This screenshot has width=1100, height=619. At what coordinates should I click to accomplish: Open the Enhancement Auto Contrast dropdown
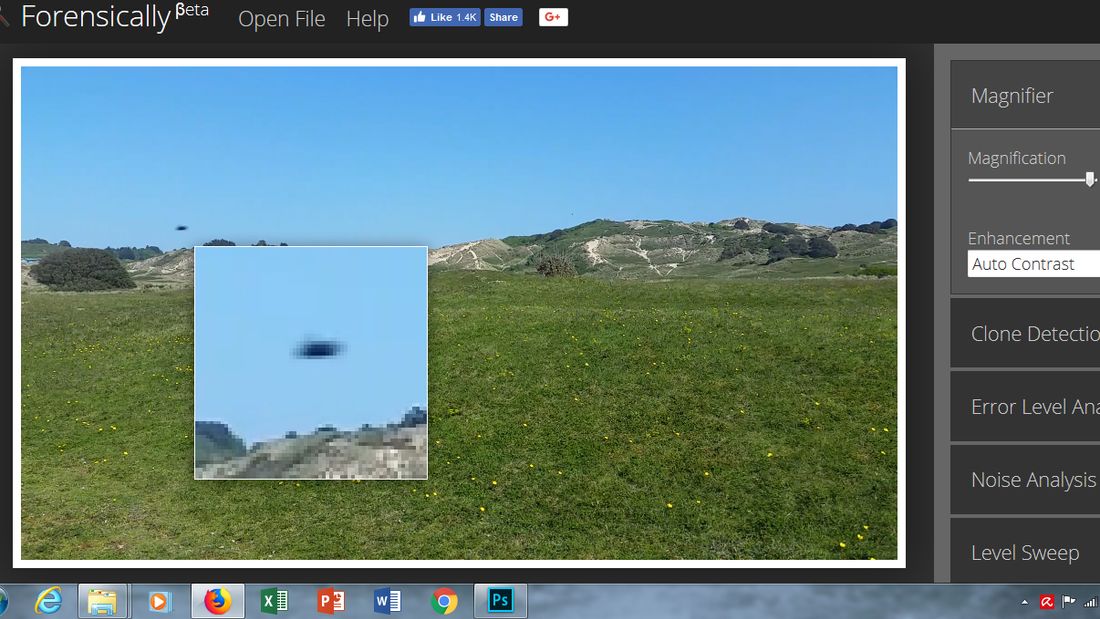[x=1033, y=264]
